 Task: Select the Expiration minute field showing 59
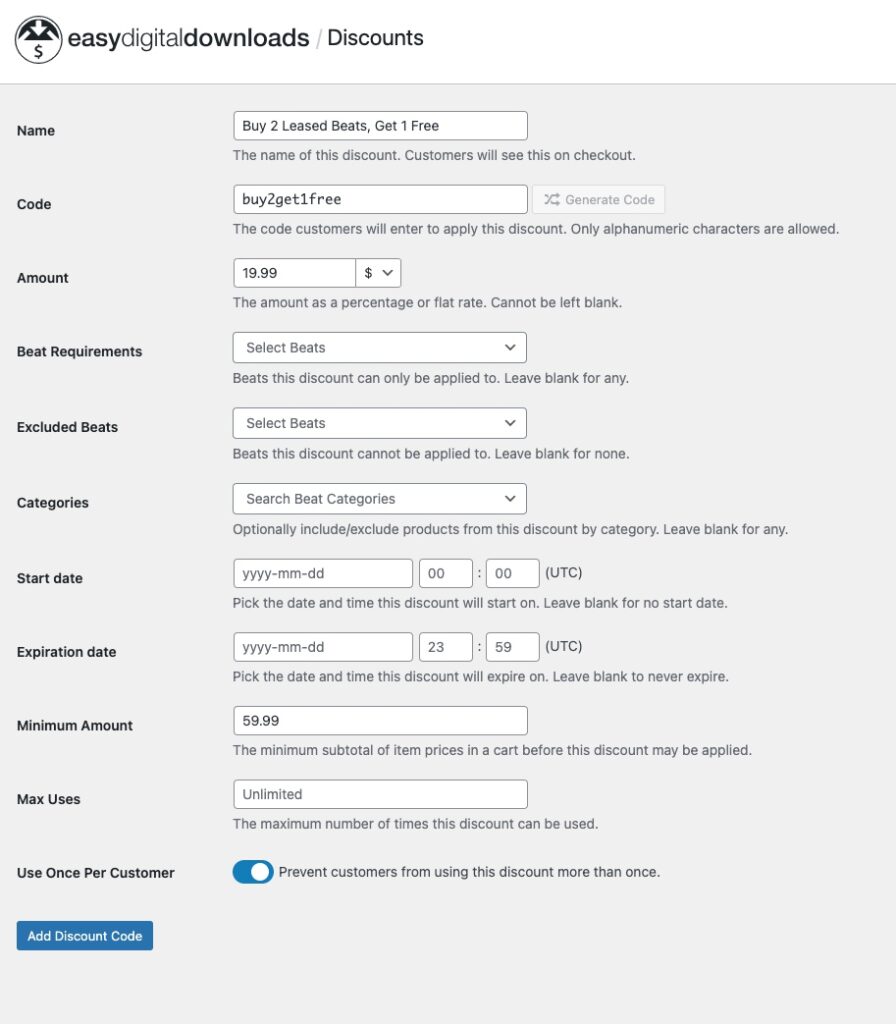click(513, 647)
